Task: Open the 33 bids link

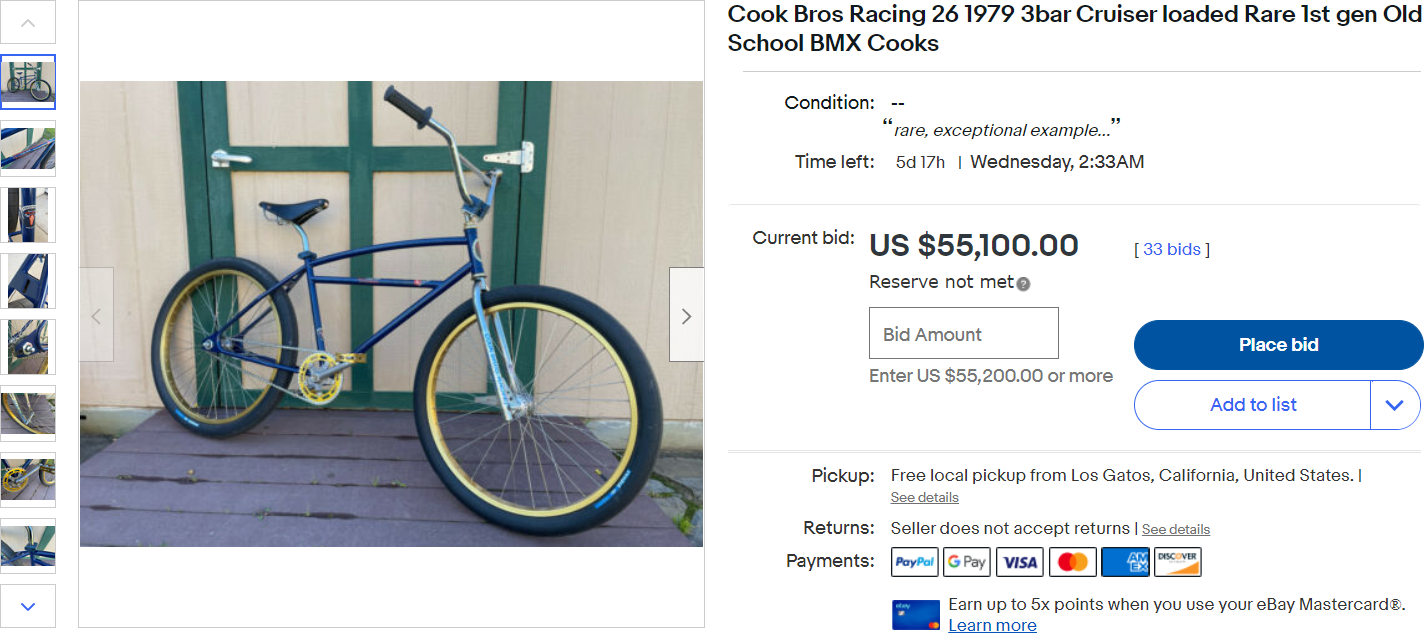Action: (x=1172, y=249)
